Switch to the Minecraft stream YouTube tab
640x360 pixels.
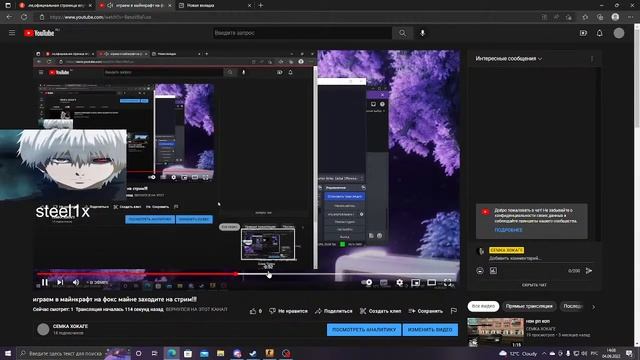tap(135, 5)
